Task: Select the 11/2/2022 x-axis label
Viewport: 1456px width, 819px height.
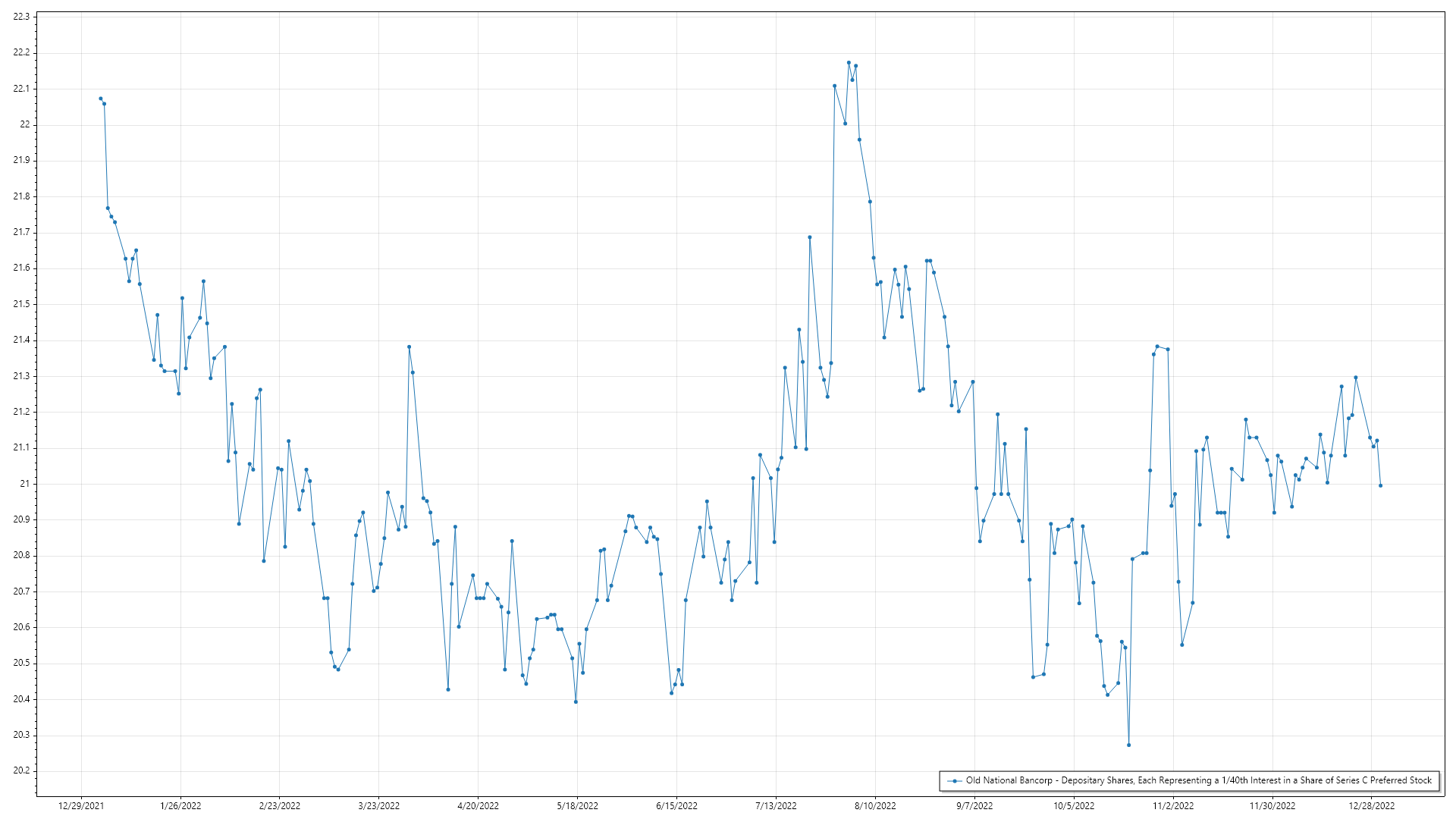Action: pos(1173,805)
